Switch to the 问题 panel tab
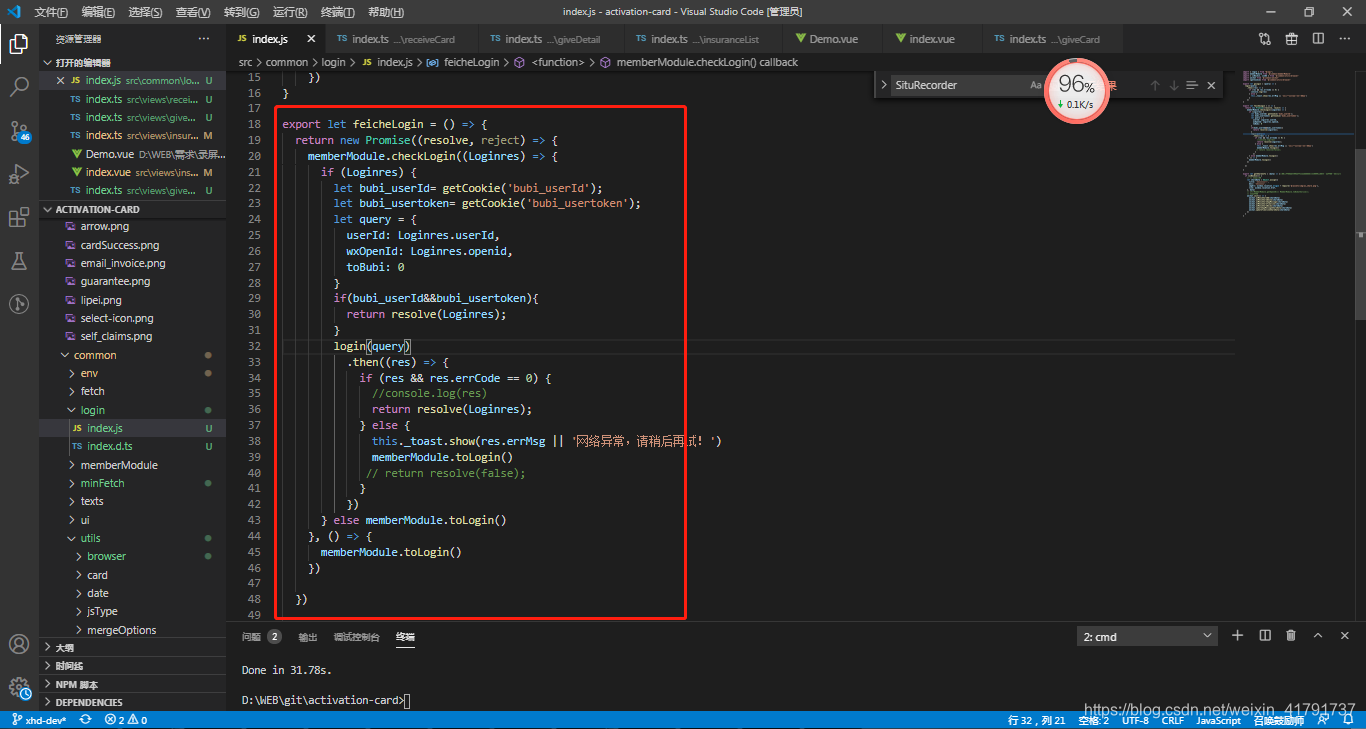1366x729 pixels. [251, 637]
